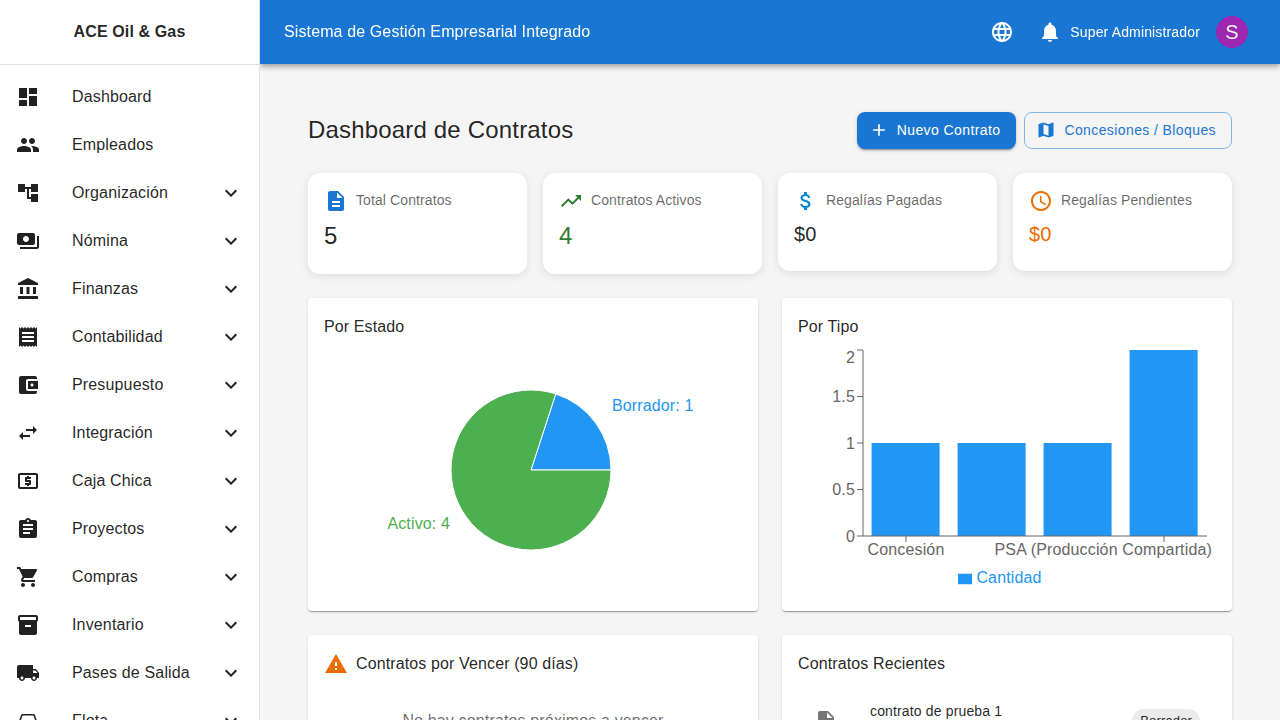Click the Compras shopping cart icon

[28, 576]
